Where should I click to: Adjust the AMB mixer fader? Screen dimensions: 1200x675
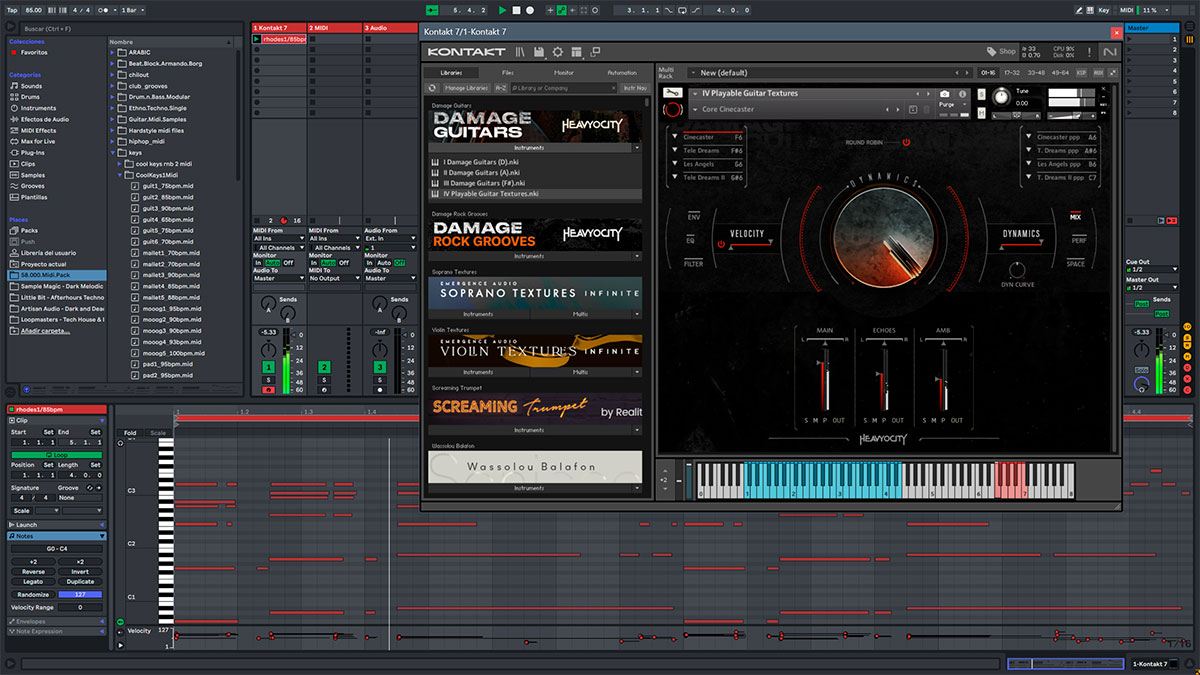(x=943, y=380)
